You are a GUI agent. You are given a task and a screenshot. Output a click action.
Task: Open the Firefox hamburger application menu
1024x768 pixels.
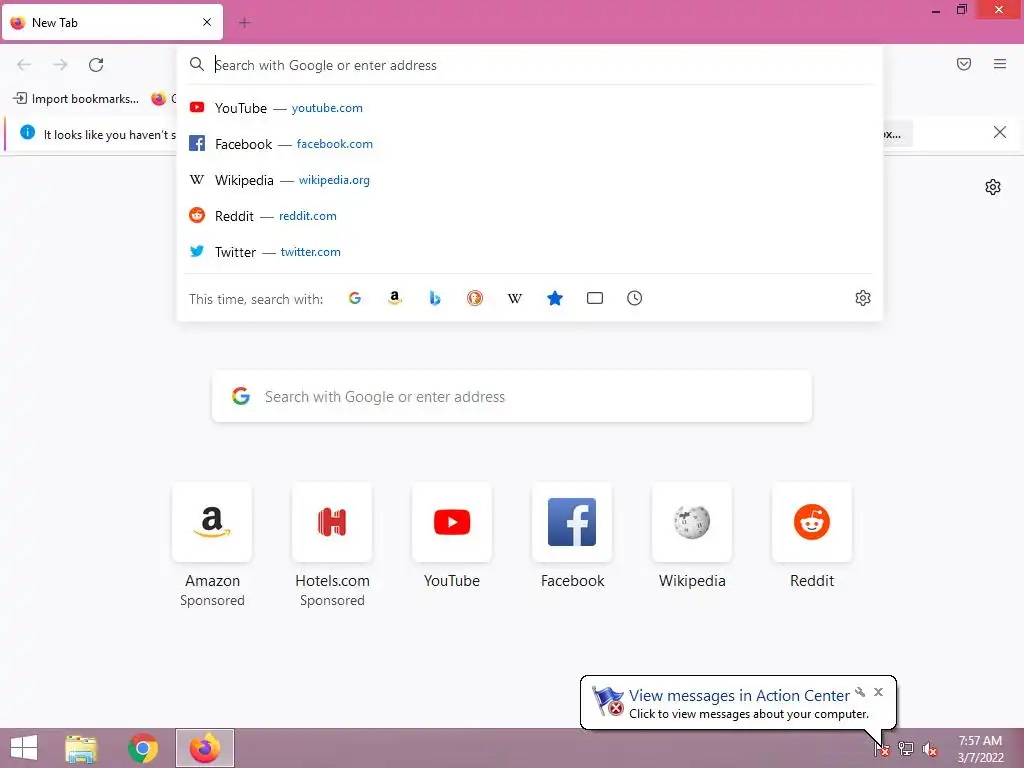click(1000, 64)
